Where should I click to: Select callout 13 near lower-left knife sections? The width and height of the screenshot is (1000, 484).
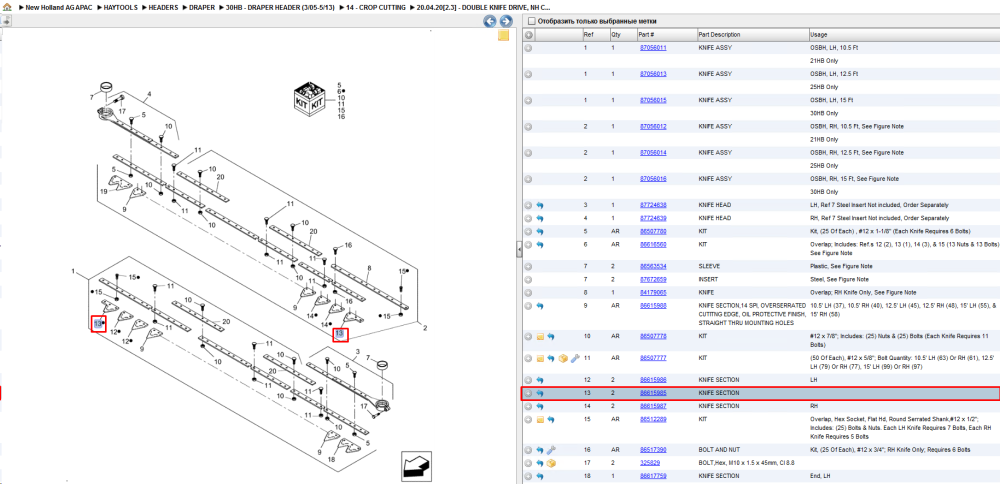coord(98,324)
